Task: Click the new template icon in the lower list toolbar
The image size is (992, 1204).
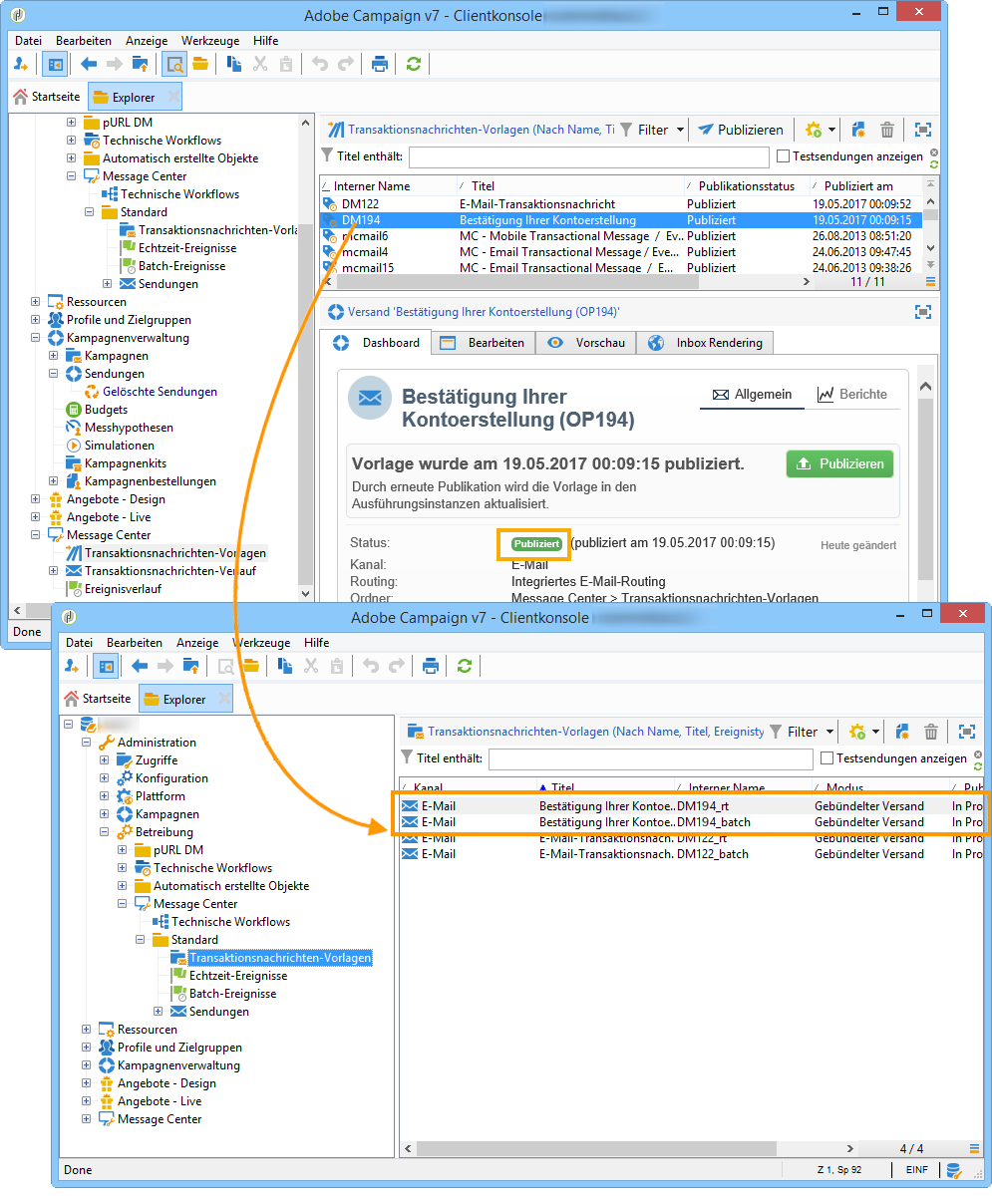Action: coord(901,732)
